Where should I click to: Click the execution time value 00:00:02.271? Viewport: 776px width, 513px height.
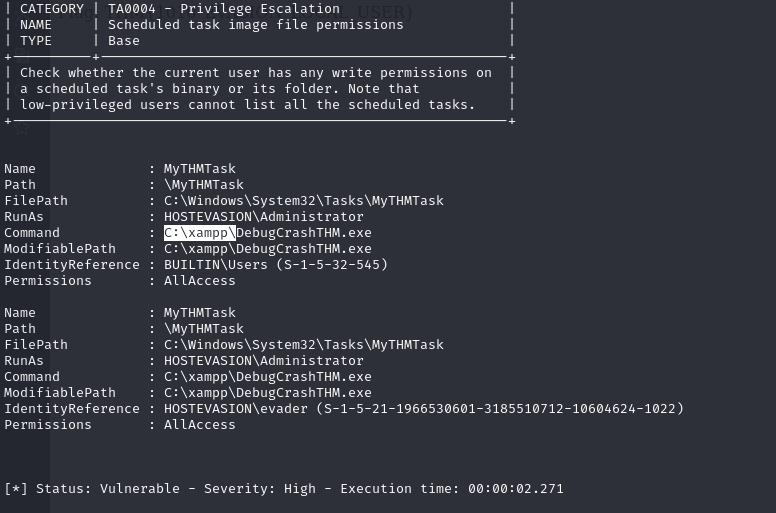click(515, 489)
